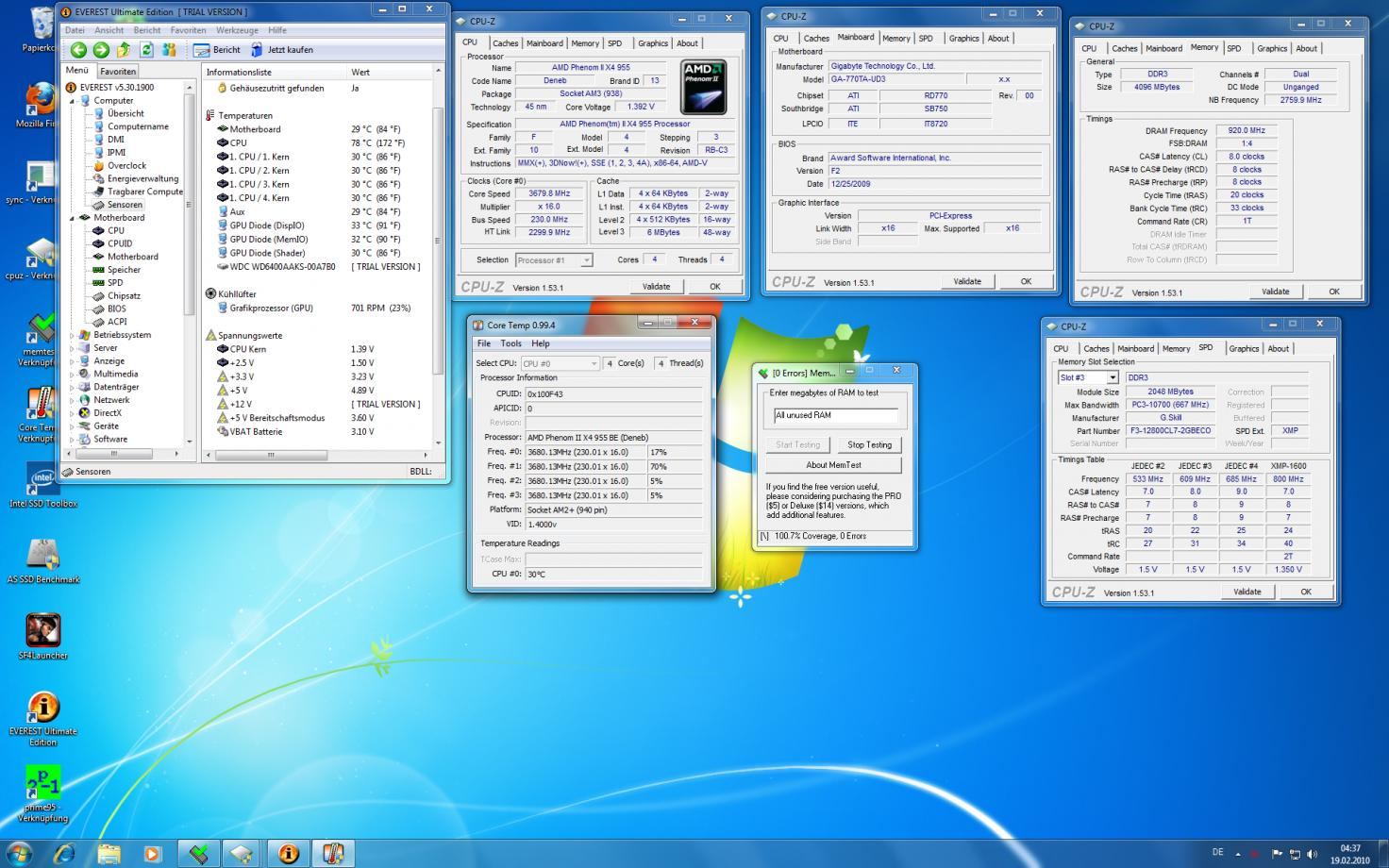Switch to EVEREST via its taskbar icon
The image size is (1389, 868).
pos(288,854)
